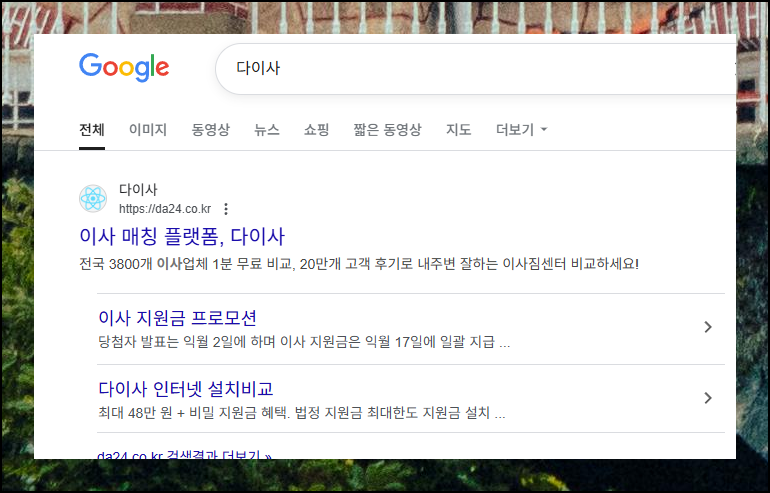Image resolution: width=770 pixels, height=493 pixels.
Task: Click the snippet starting 당첨자 발표는 익월 2일에
Action: click(x=304, y=342)
